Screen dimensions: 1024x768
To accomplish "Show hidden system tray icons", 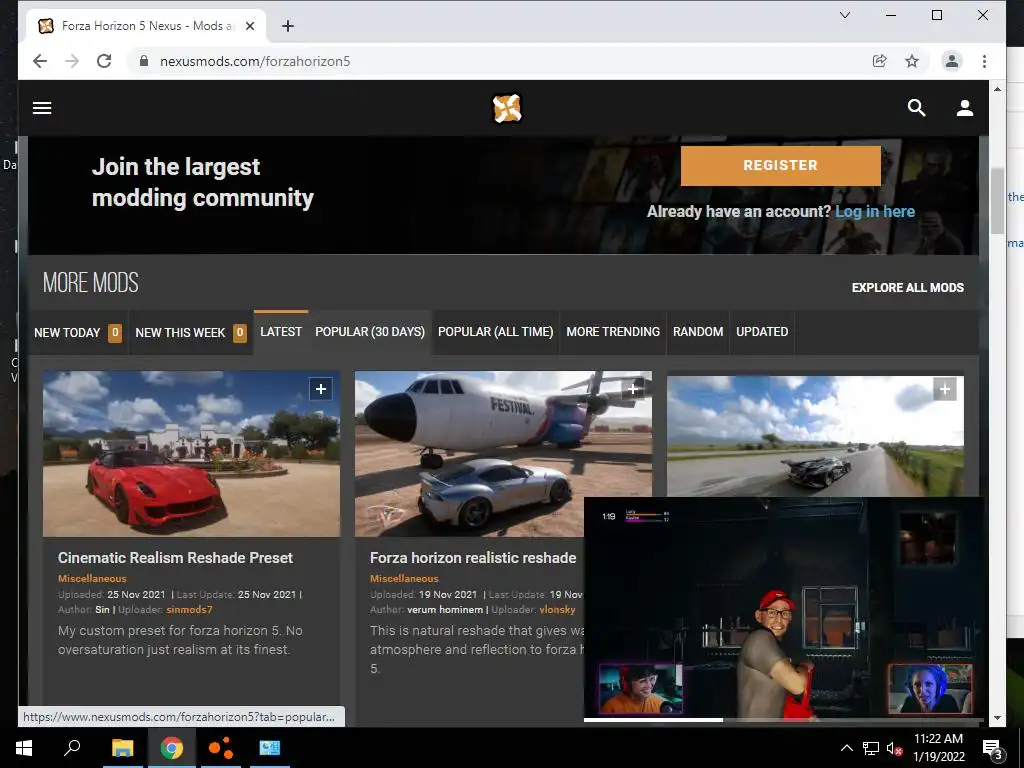I will tap(846, 748).
